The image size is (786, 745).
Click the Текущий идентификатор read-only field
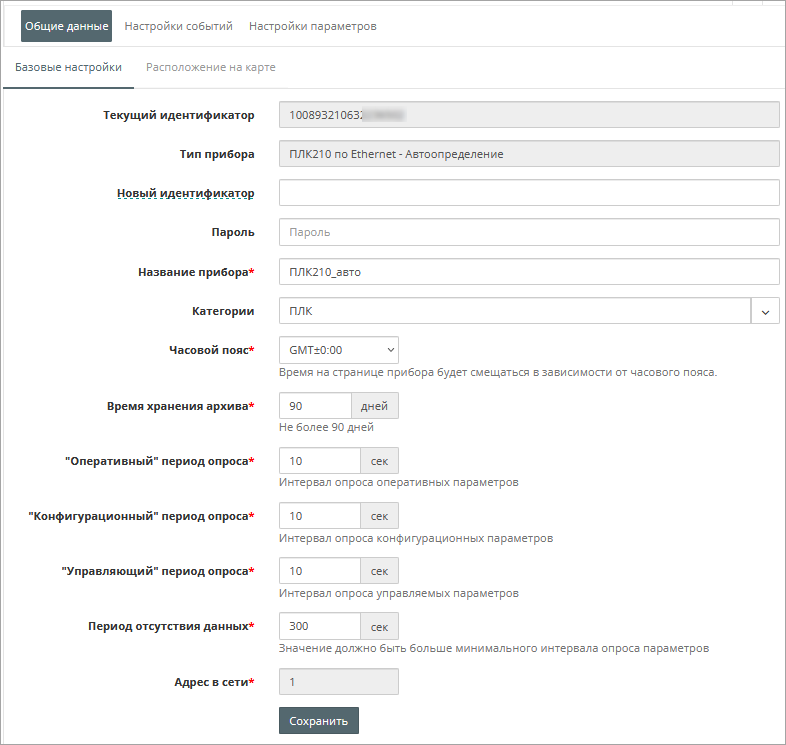528,115
